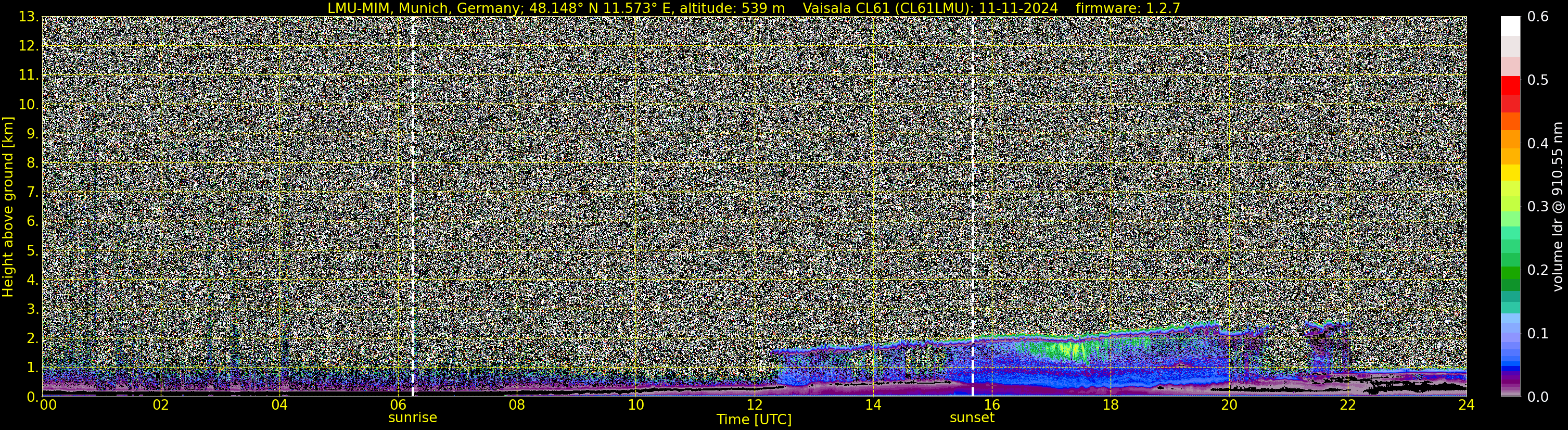Click the "11." tick on the height axis
The height and width of the screenshot is (430, 1568).
29,75
